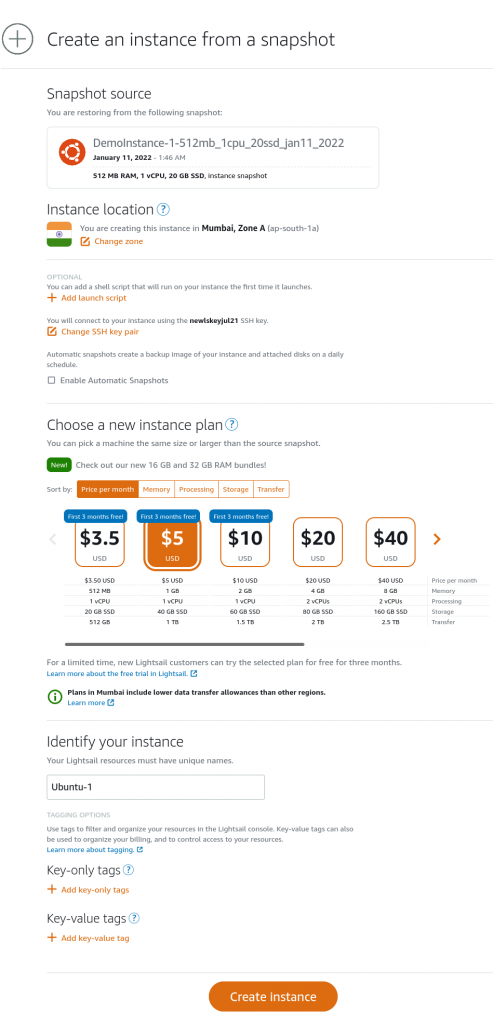493x1024 pixels.
Task: Click Key-value tags help icon
Action: pos(134,918)
